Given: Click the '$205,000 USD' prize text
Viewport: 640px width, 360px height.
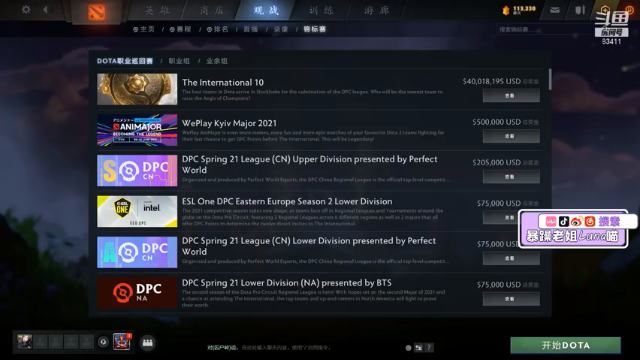Looking at the screenshot, I should 496,162.
